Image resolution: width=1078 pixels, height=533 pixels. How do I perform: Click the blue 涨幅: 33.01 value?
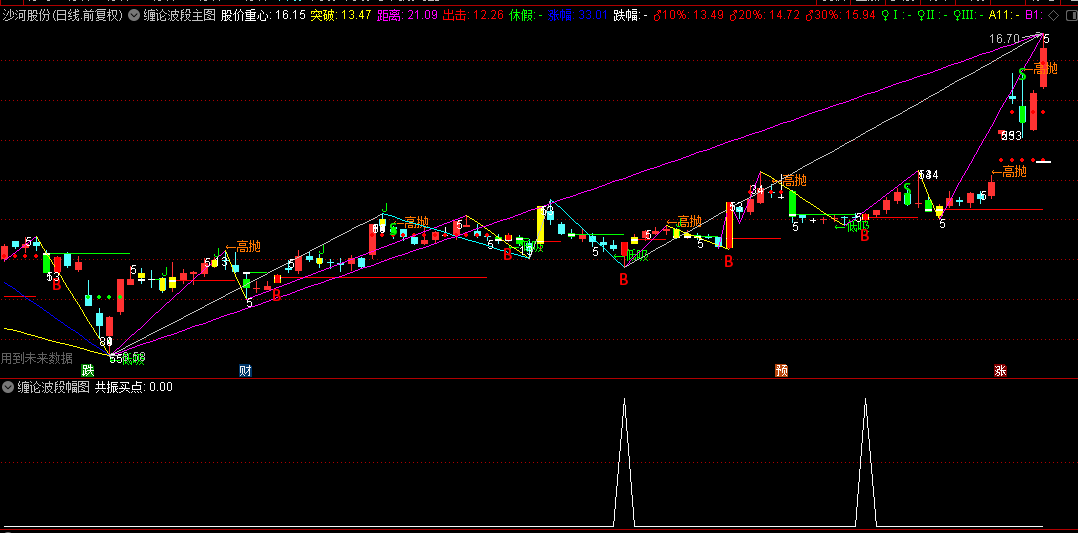point(578,14)
